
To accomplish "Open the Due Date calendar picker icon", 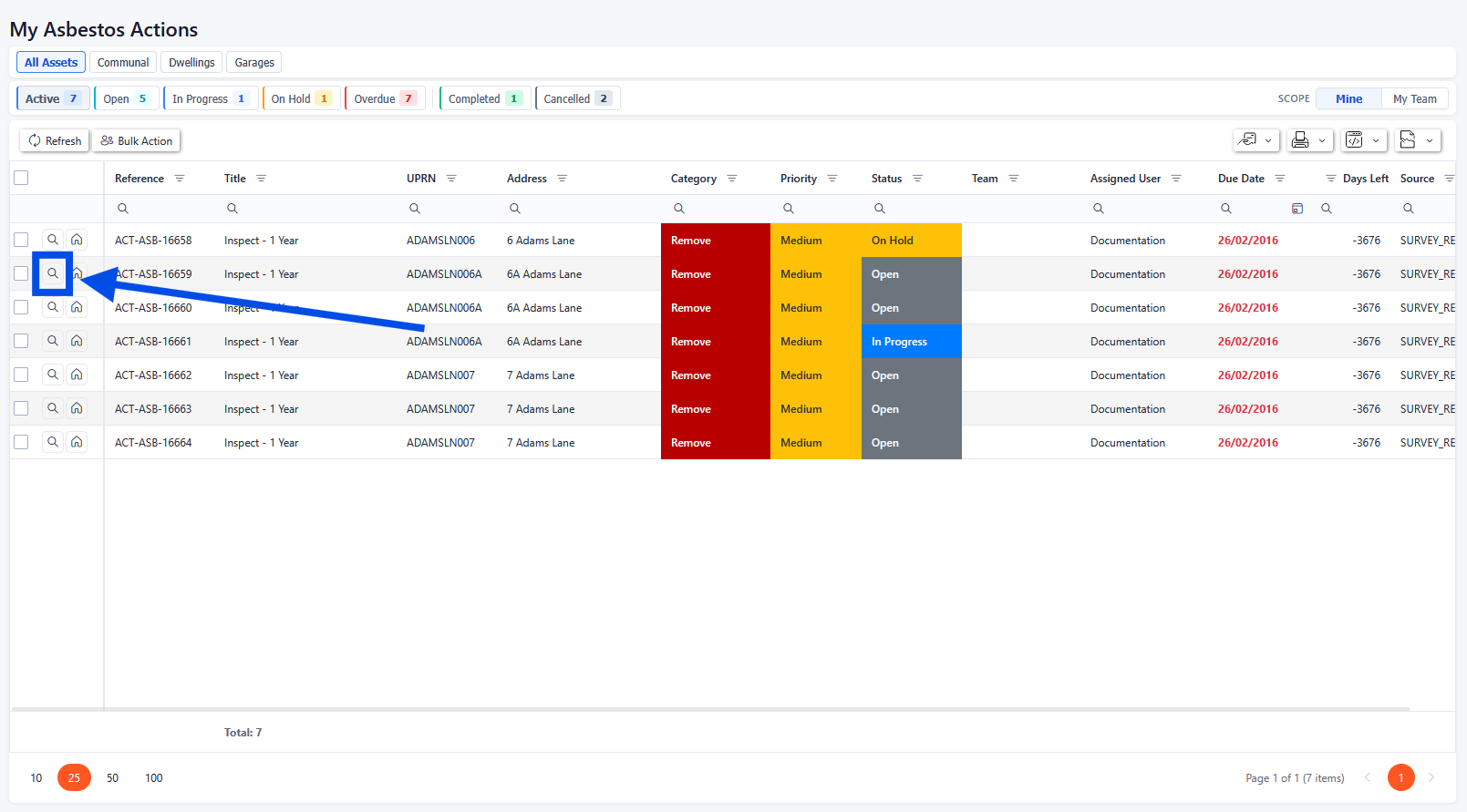I will point(1297,209).
